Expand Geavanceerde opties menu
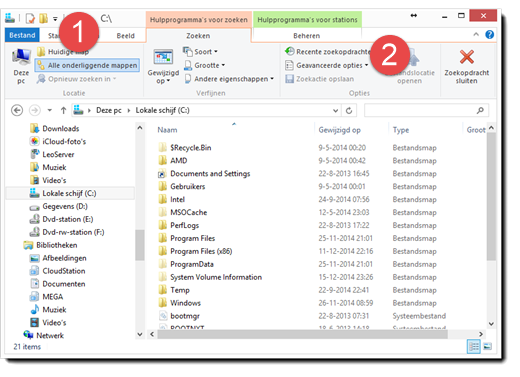The image size is (520, 377). [327, 65]
